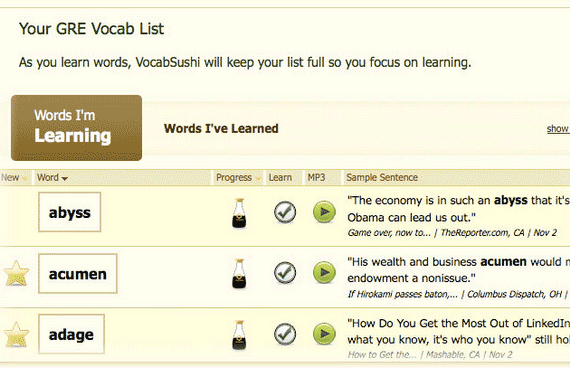This screenshot has height=368, width=570.
Task: Mark acumen as learned with the checkmark
Action: [x=285, y=272]
